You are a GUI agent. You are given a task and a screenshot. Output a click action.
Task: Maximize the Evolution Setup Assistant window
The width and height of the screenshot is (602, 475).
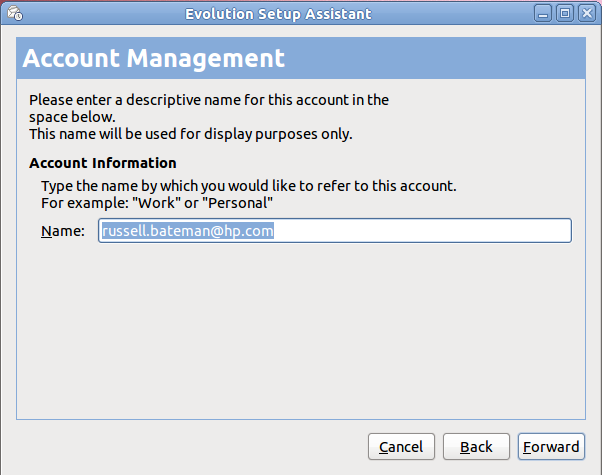(565, 13)
